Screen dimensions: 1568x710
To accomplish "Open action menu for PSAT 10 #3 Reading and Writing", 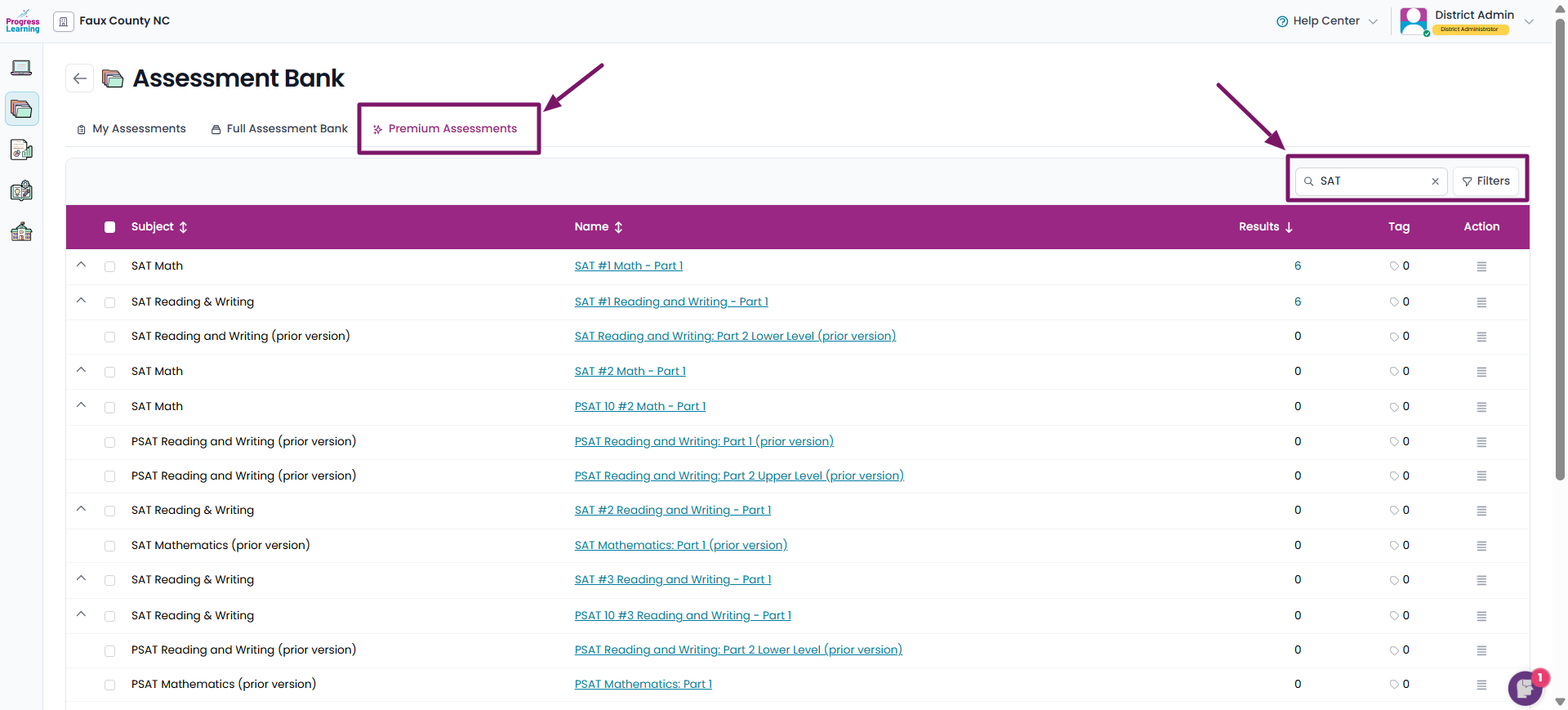I will coord(1481,616).
